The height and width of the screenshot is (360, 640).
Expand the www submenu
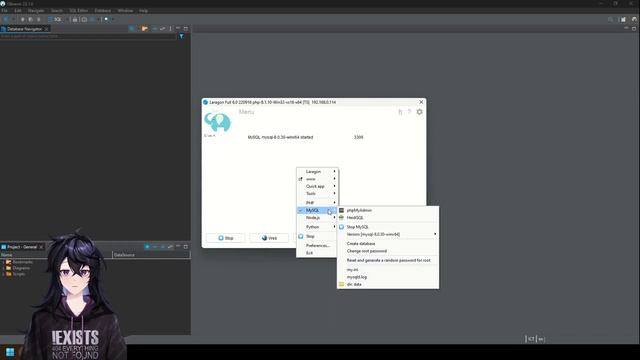[317, 179]
